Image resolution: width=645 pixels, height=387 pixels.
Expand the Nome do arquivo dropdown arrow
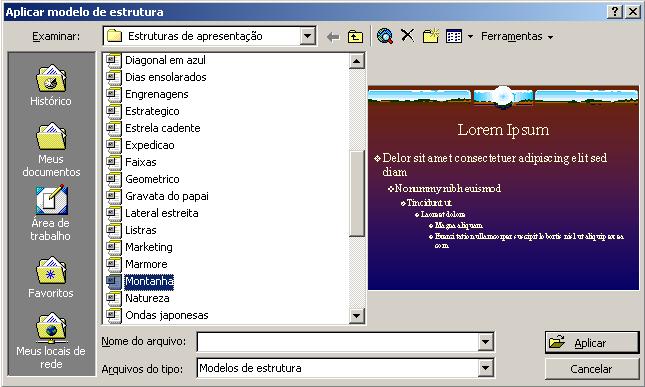coord(485,342)
